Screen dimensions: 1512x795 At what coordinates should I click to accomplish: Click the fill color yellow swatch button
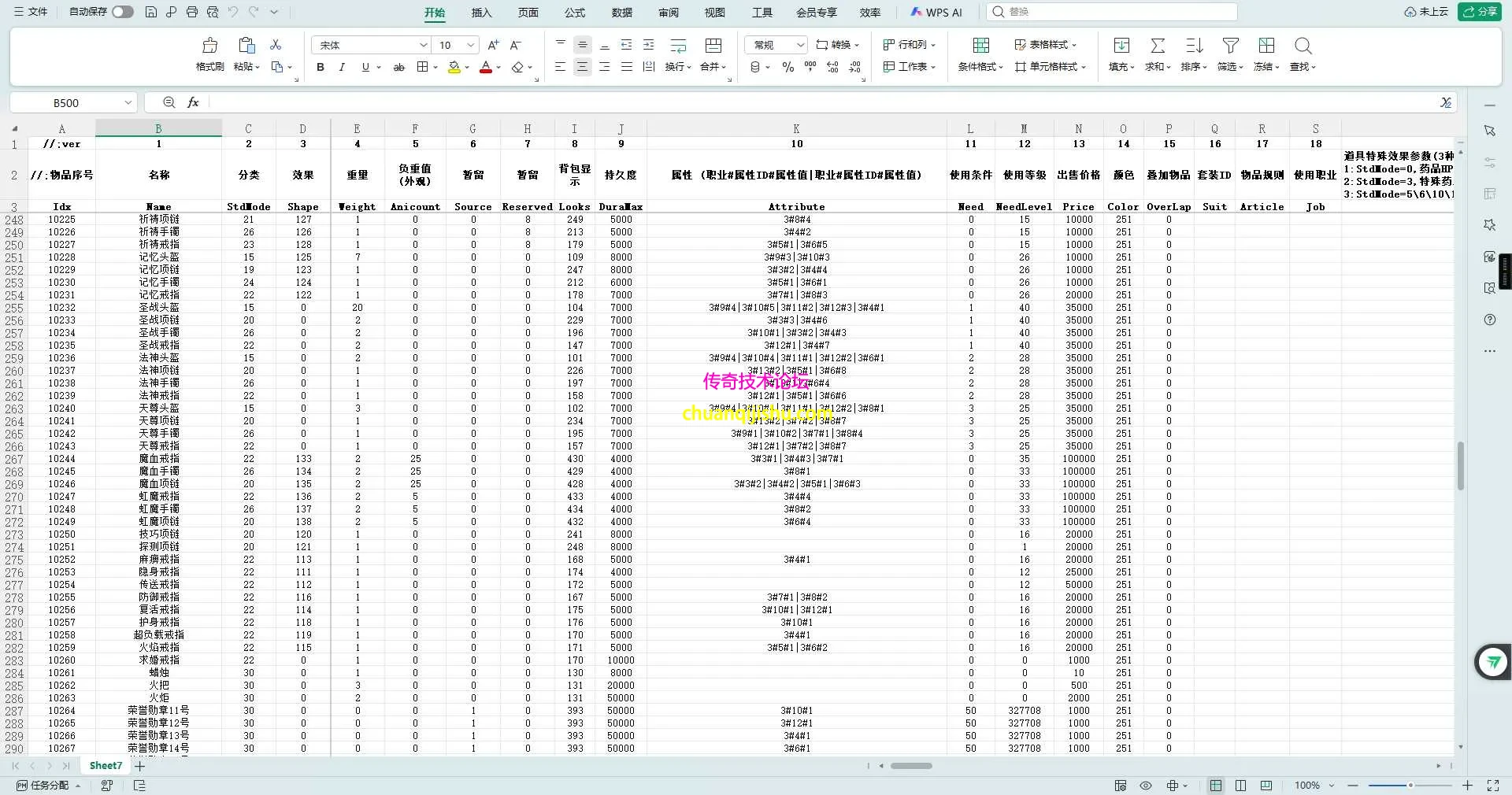tap(454, 68)
